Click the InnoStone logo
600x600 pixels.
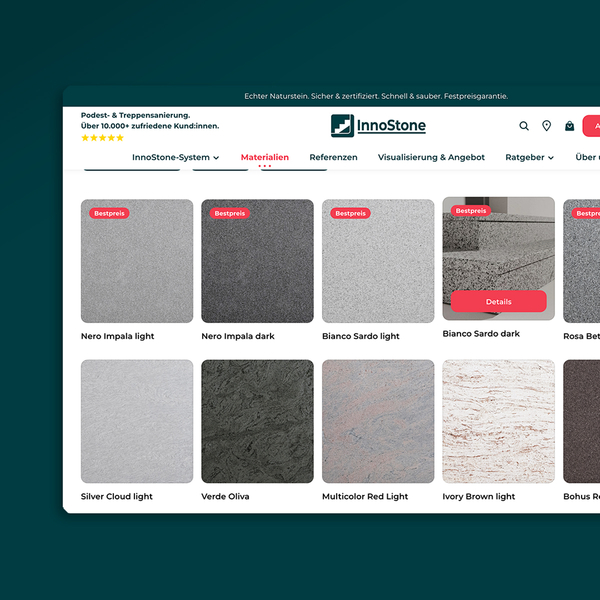[378, 126]
